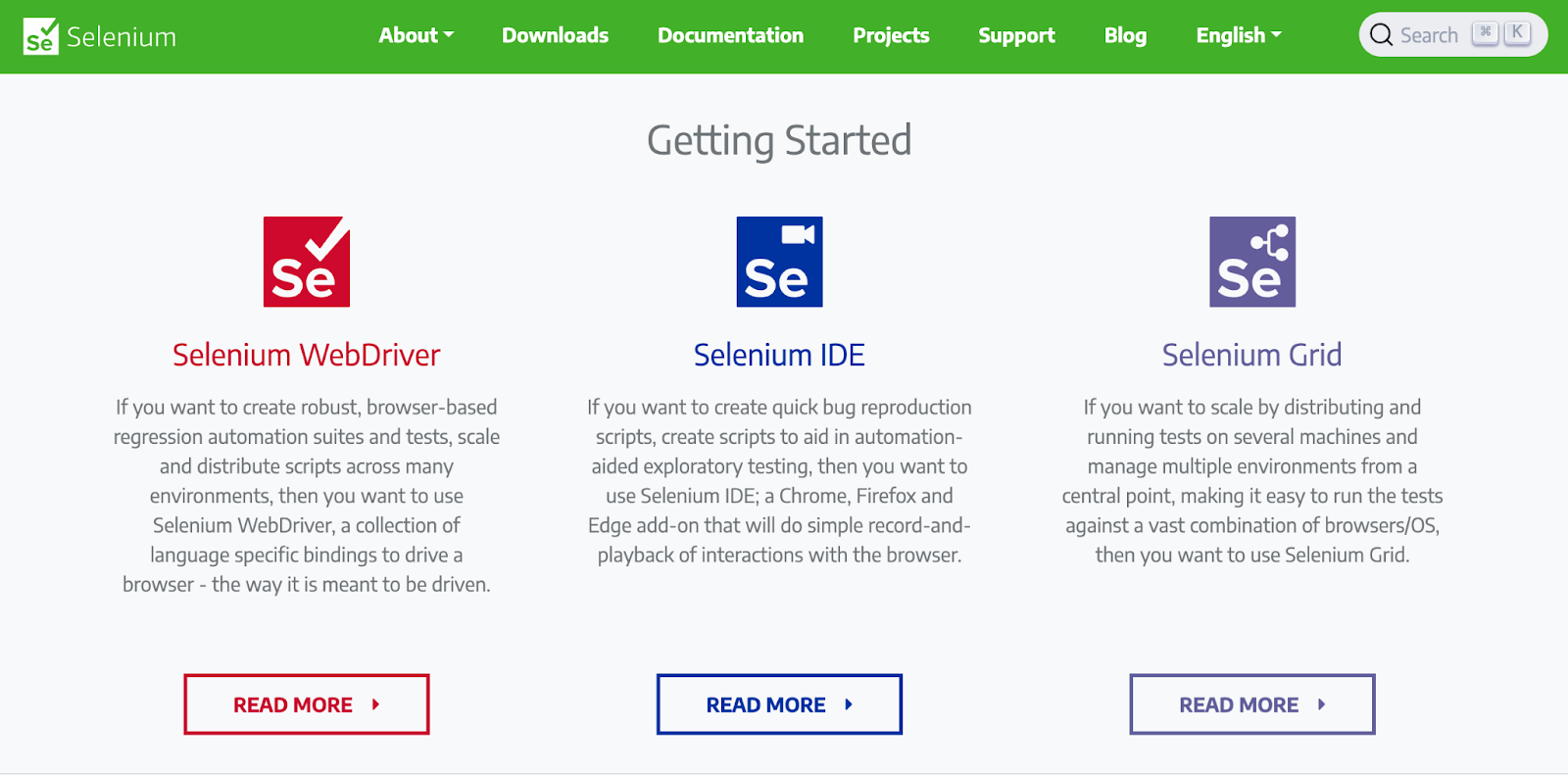This screenshot has width=1568, height=776.
Task: Click the red Selenium WebDriver checkmark logo
Action: point(307,262)
